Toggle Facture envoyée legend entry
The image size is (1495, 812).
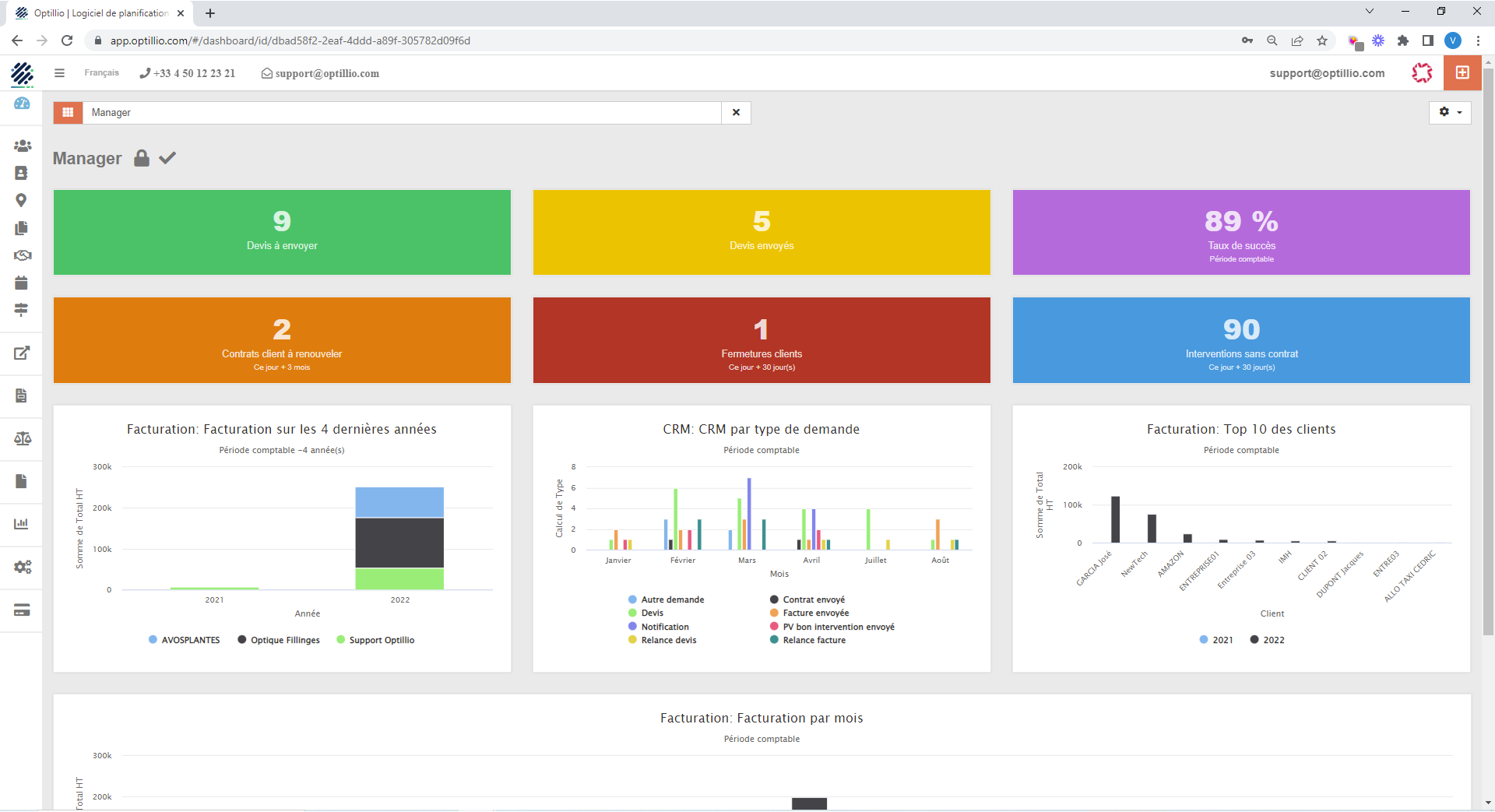(810, 613)
